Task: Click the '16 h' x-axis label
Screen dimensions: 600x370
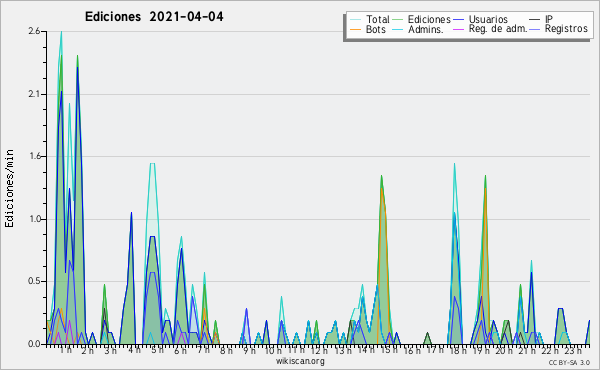Action: (x=412, y=350)
